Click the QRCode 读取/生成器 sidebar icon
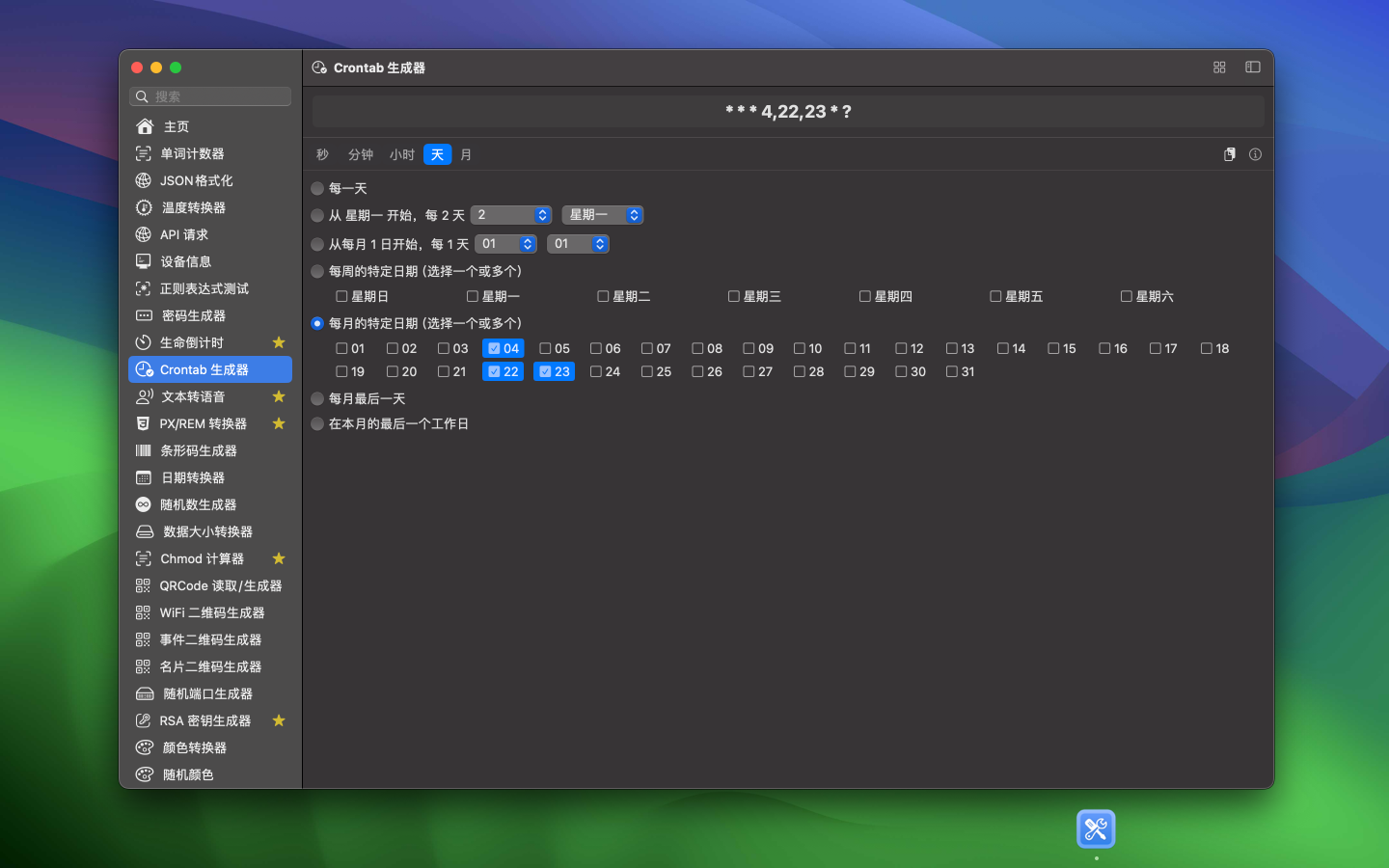Viewport: 1389px width, 868px height. point(144,585)
